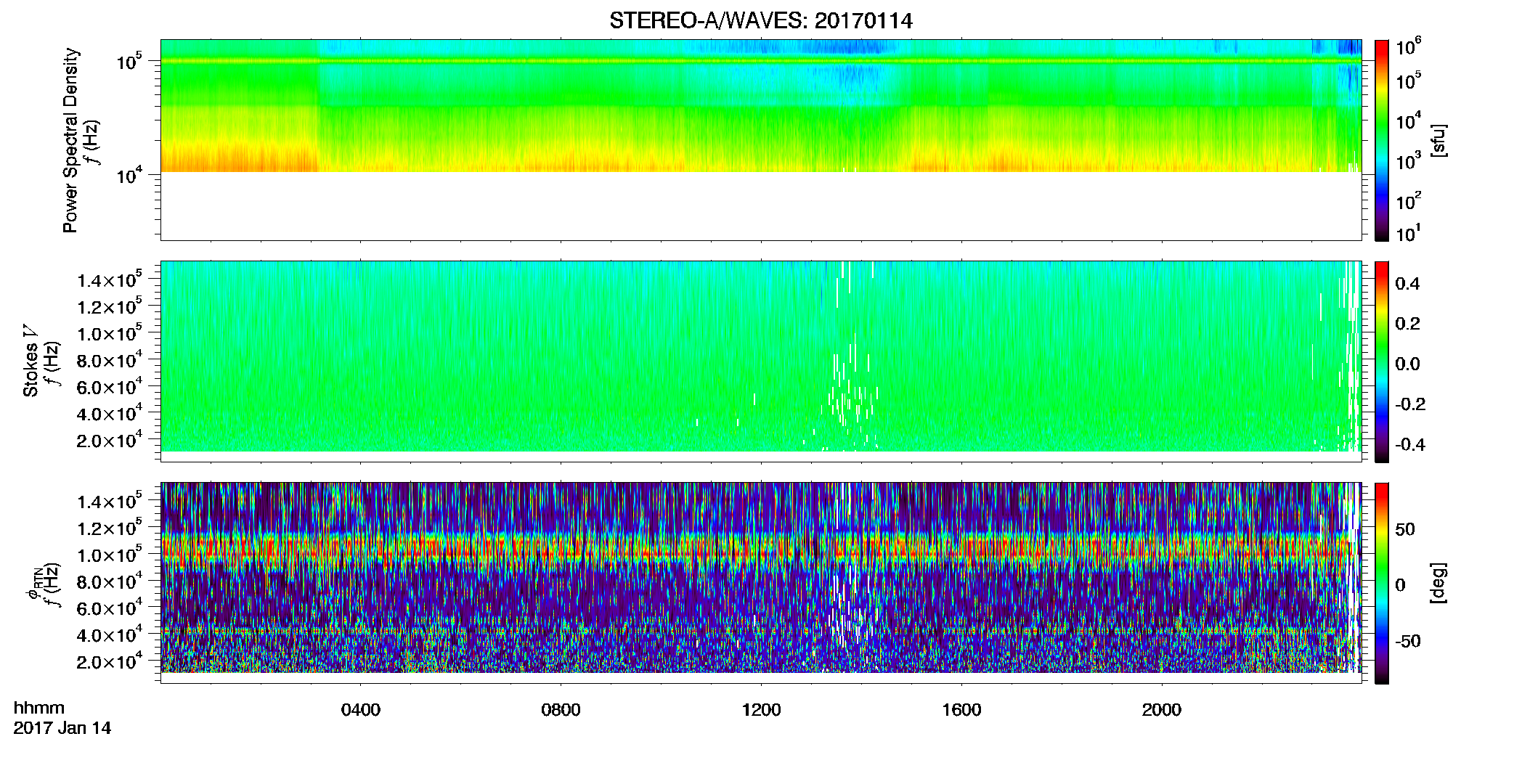Click the hhmm time format label

pos(39,708)
